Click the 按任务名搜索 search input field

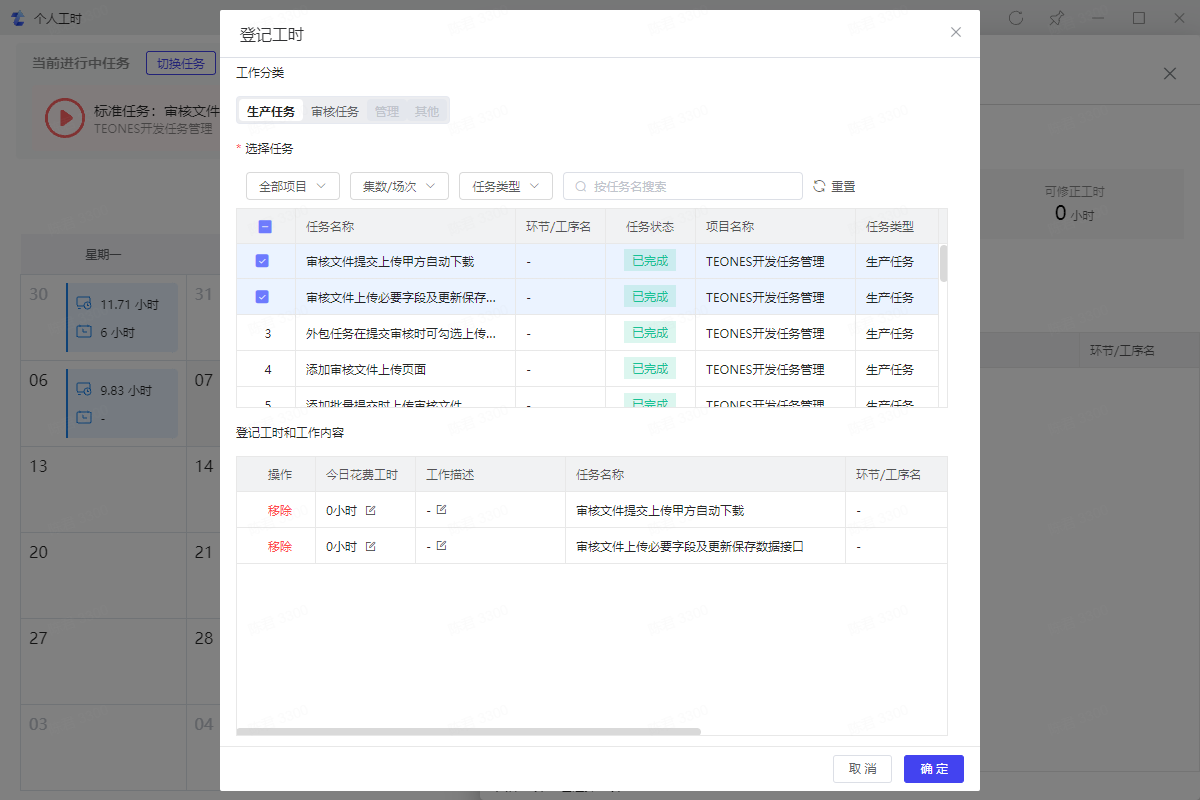point(690,186)
